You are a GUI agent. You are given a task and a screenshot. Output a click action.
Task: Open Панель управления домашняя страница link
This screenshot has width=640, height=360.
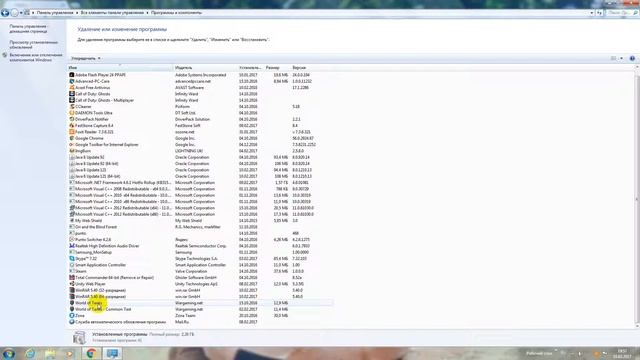pyautogui.click(x=29, y=29)
